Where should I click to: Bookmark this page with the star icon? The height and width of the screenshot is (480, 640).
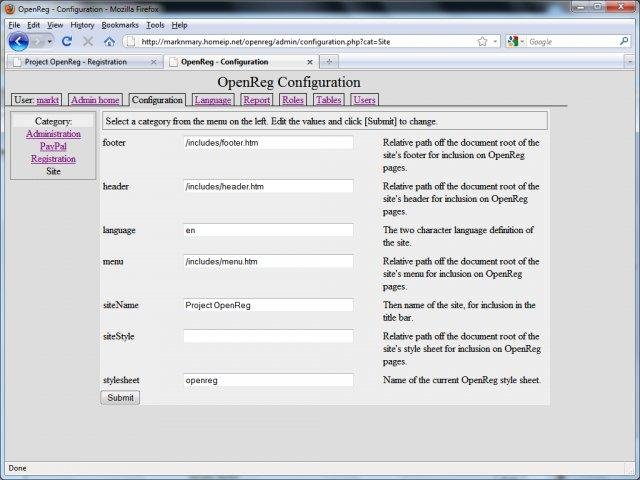click(x=482, y=41)
